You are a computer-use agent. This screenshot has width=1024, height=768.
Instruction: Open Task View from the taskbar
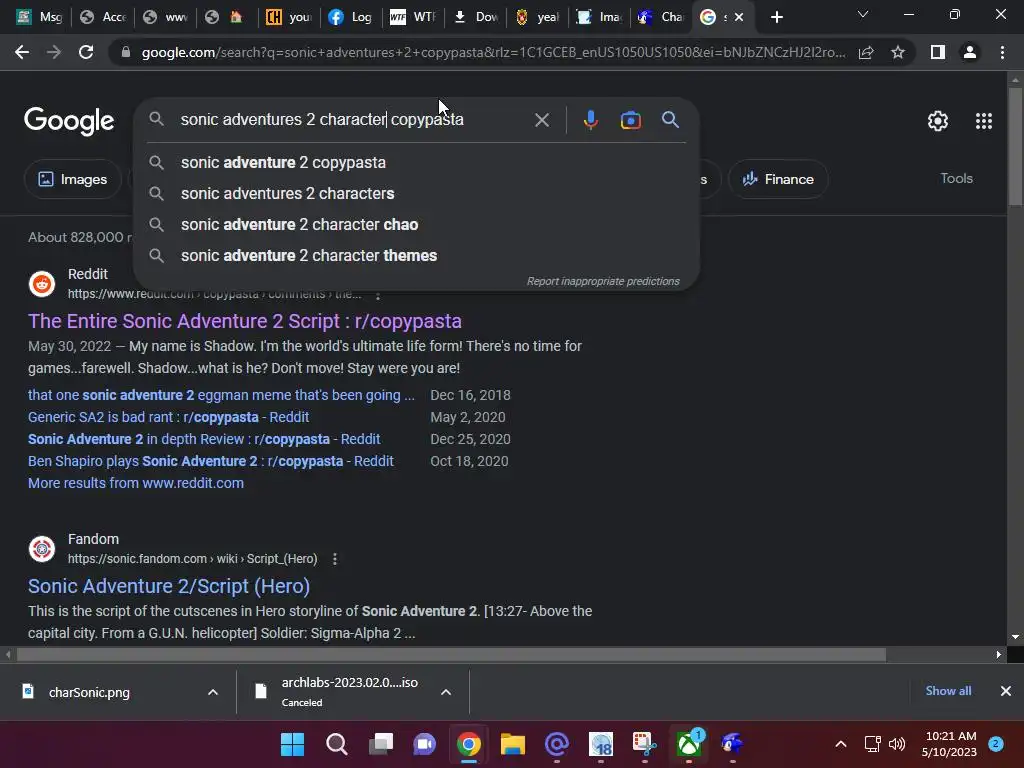[381, 744]
